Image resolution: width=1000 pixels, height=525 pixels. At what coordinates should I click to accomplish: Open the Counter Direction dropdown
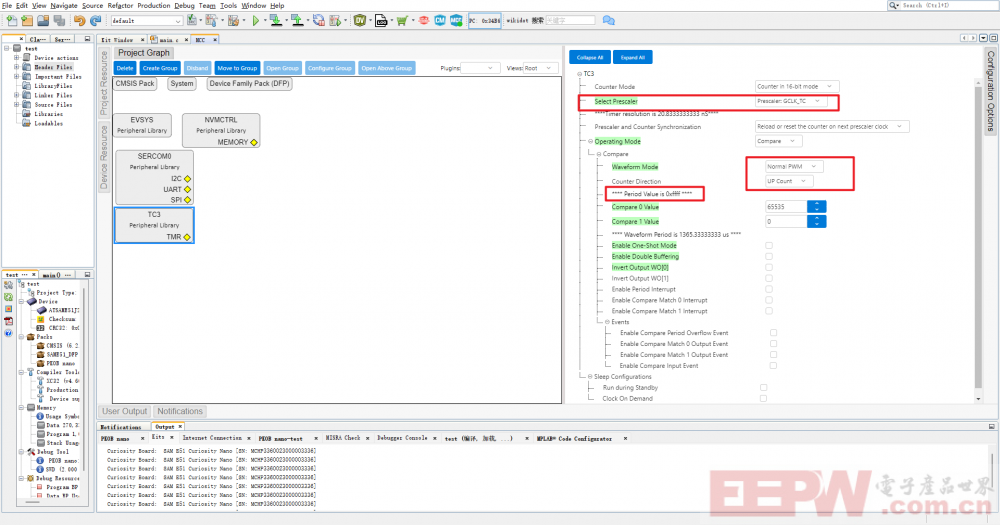point(789,181)
